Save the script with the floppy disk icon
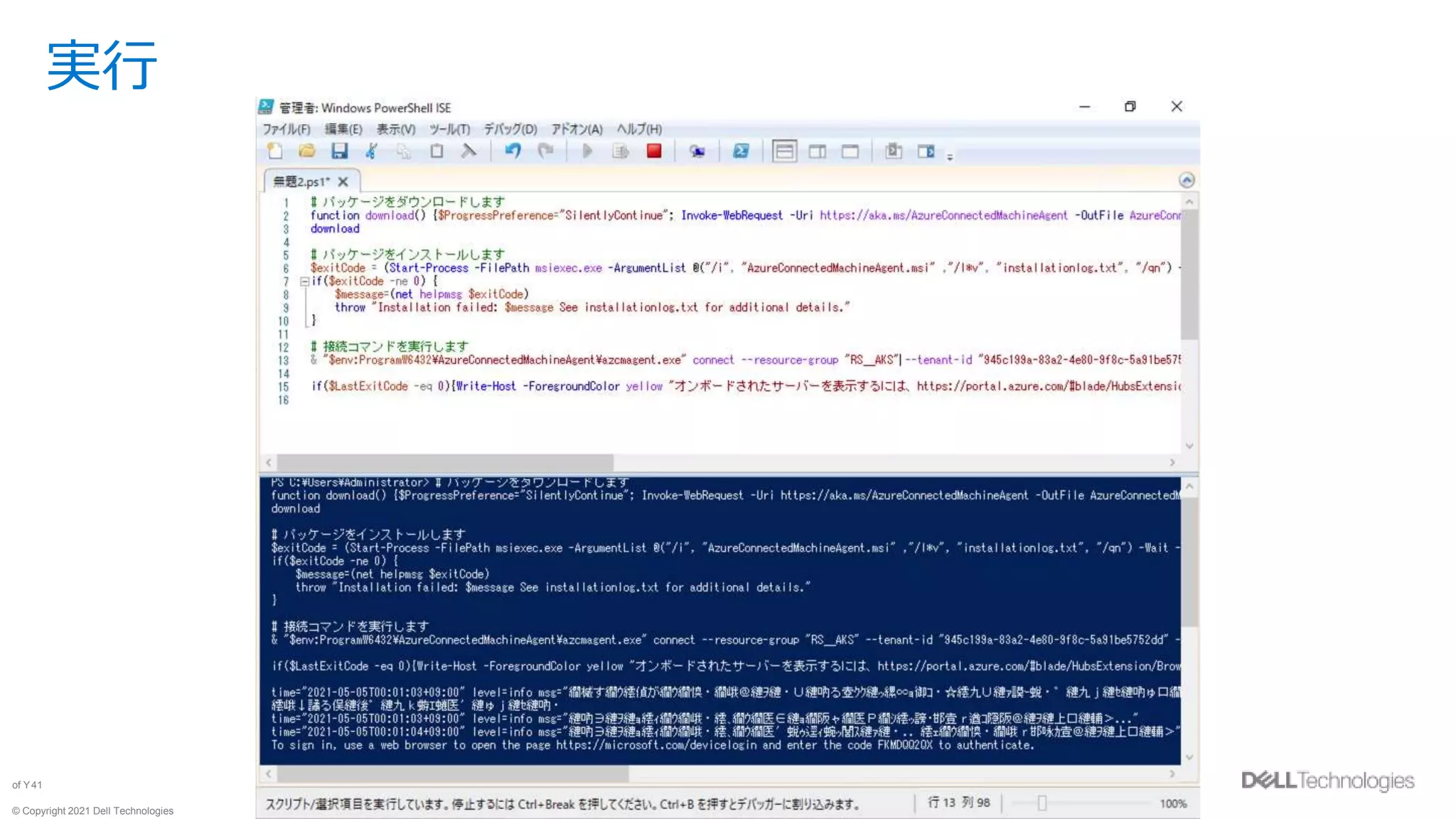 tap(339, 151)
